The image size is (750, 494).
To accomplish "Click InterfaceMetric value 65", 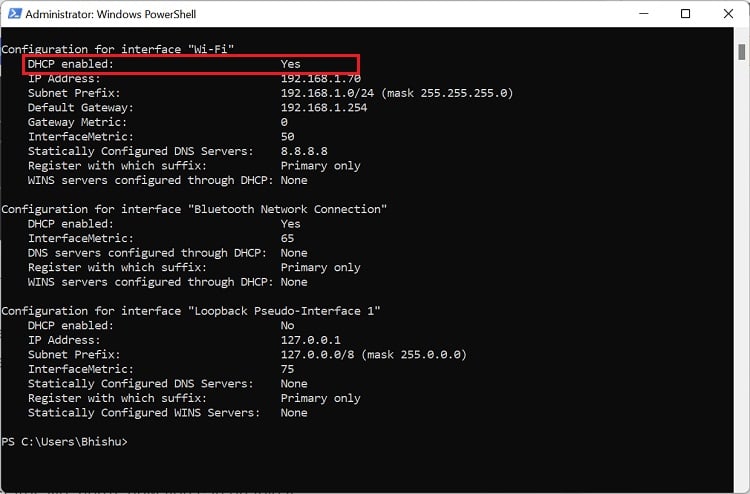I will click(287, 238).
